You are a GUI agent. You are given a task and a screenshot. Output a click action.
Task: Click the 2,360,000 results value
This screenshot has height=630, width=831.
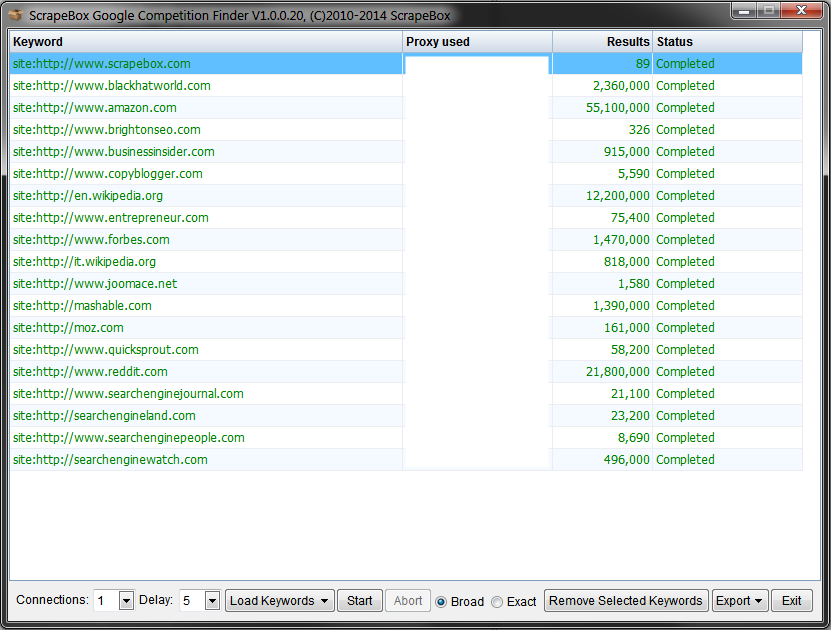(x=621, y=86)
